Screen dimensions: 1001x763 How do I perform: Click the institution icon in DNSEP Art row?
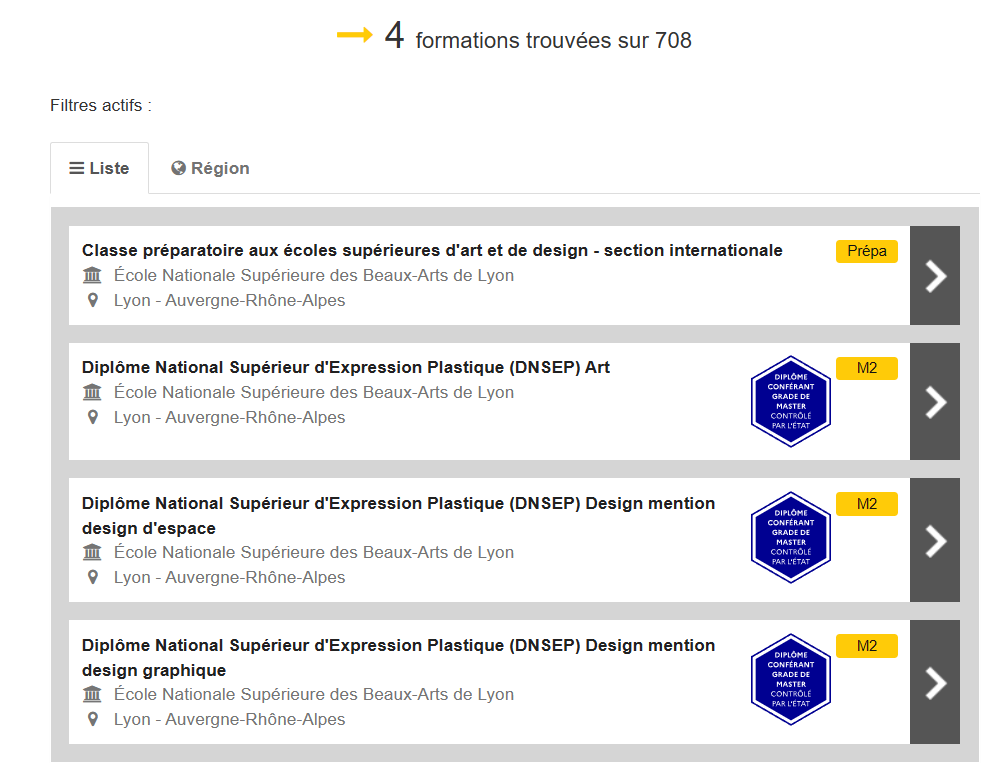coord(93,393)
